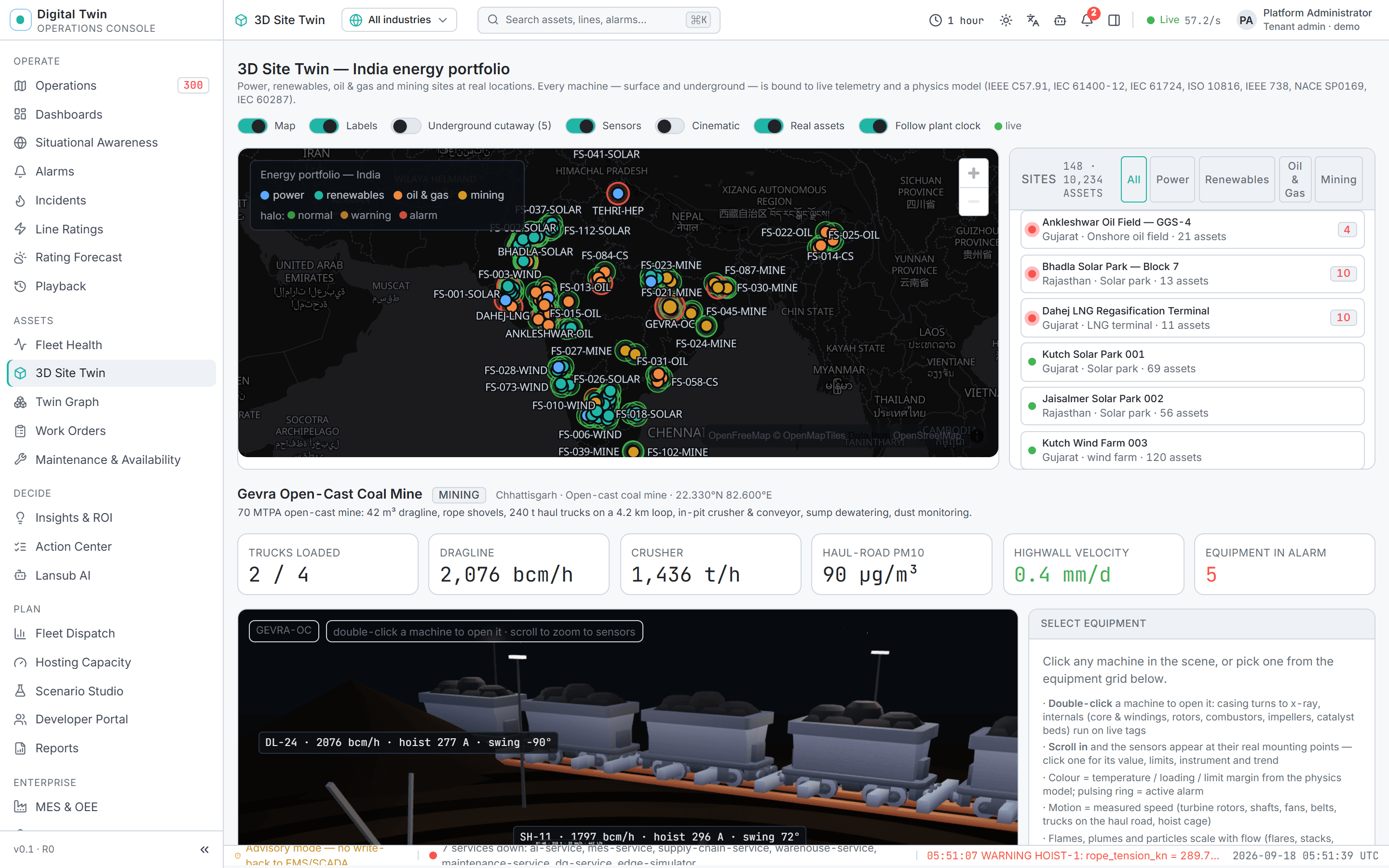The image size is (1389, 868).
Task: Open Twin Graph
Action: (111, 402)
